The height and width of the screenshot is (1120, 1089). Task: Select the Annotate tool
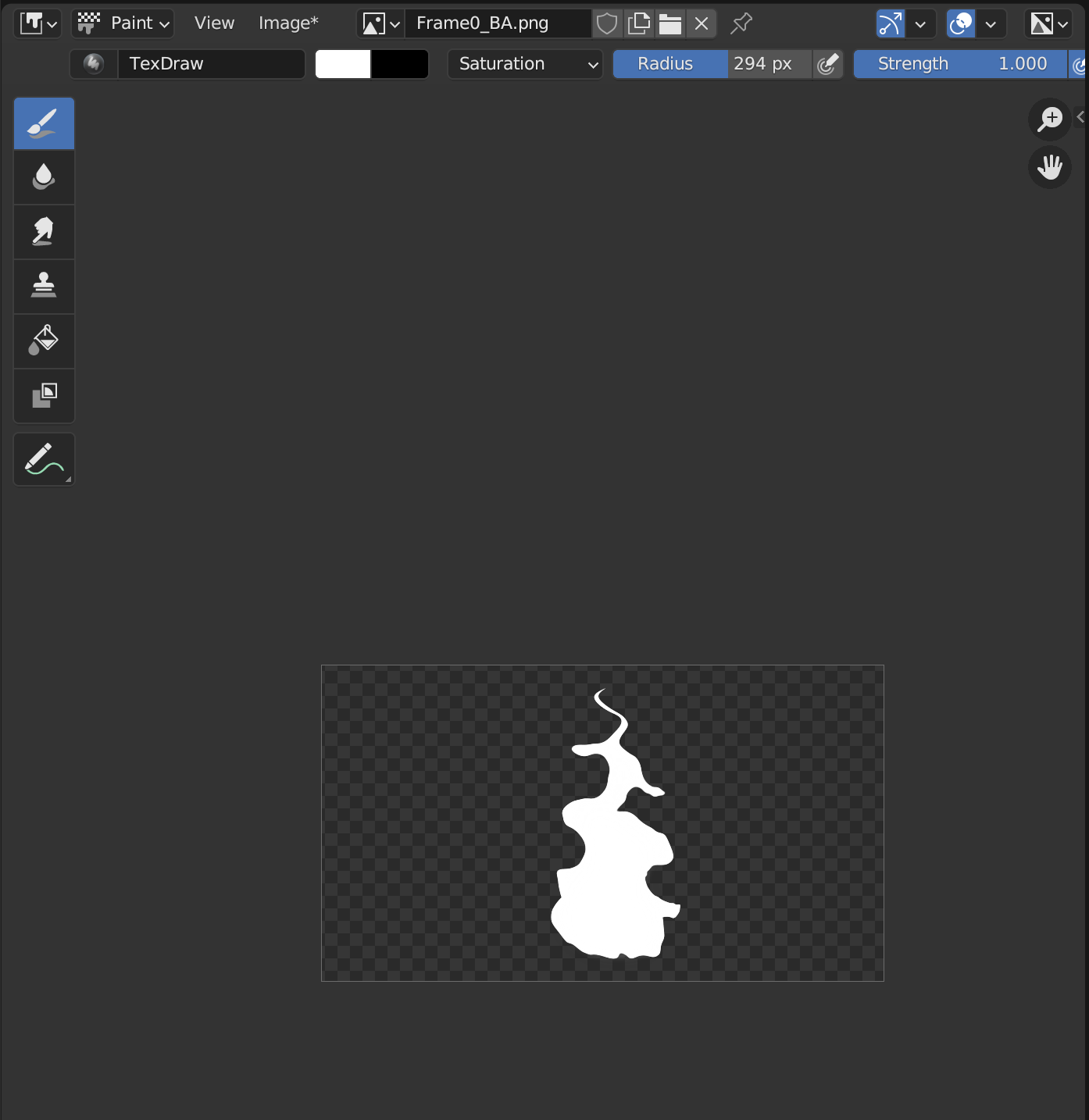[44, 459]
